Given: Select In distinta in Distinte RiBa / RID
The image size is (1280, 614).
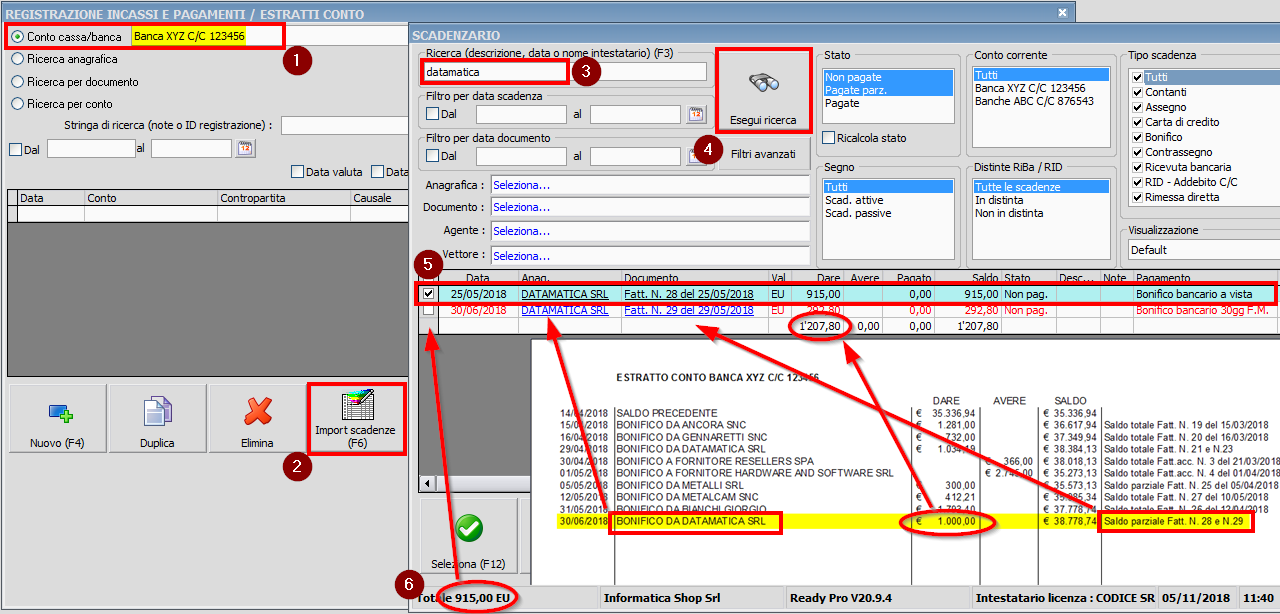Looking at the screenshot, I should [1041, 200].
